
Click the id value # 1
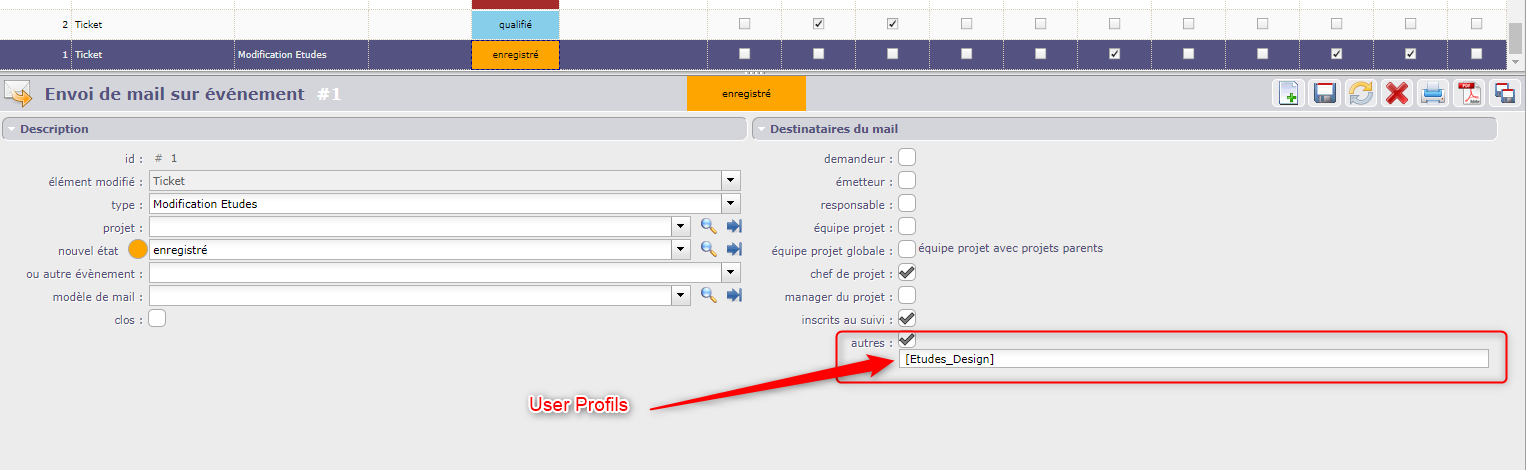point(165,158)
